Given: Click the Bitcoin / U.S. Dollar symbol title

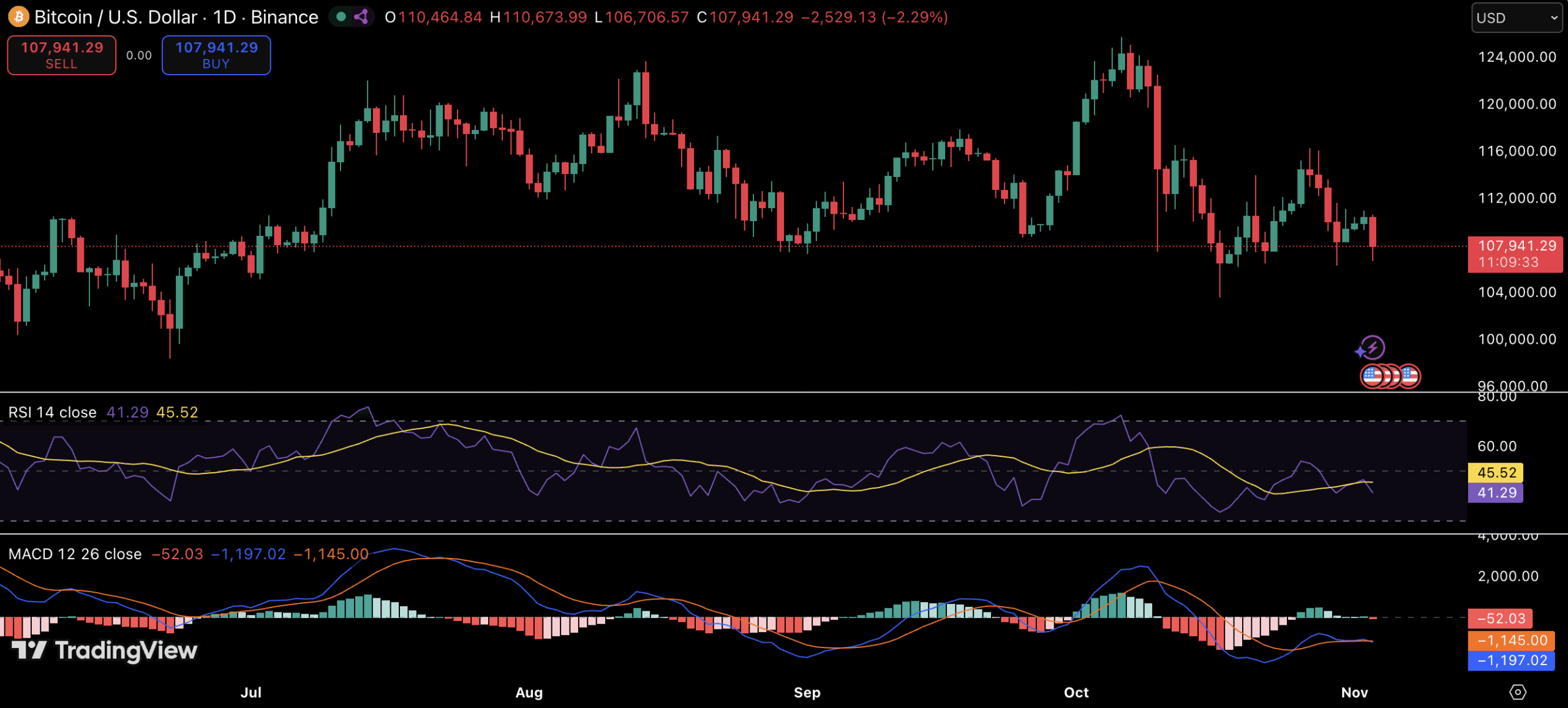Looking at the screenshot, I should coord(115,17).
